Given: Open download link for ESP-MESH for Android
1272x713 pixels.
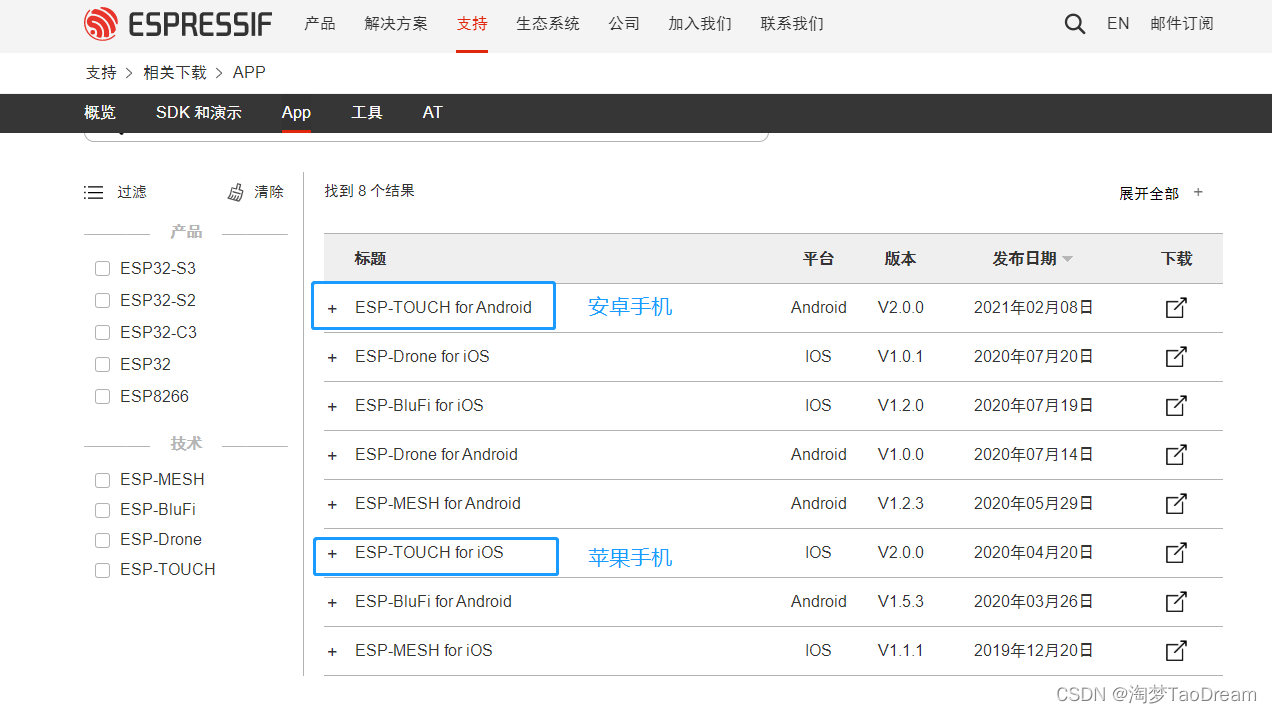Looking at the screenshot, I should tap(1177, 504).
